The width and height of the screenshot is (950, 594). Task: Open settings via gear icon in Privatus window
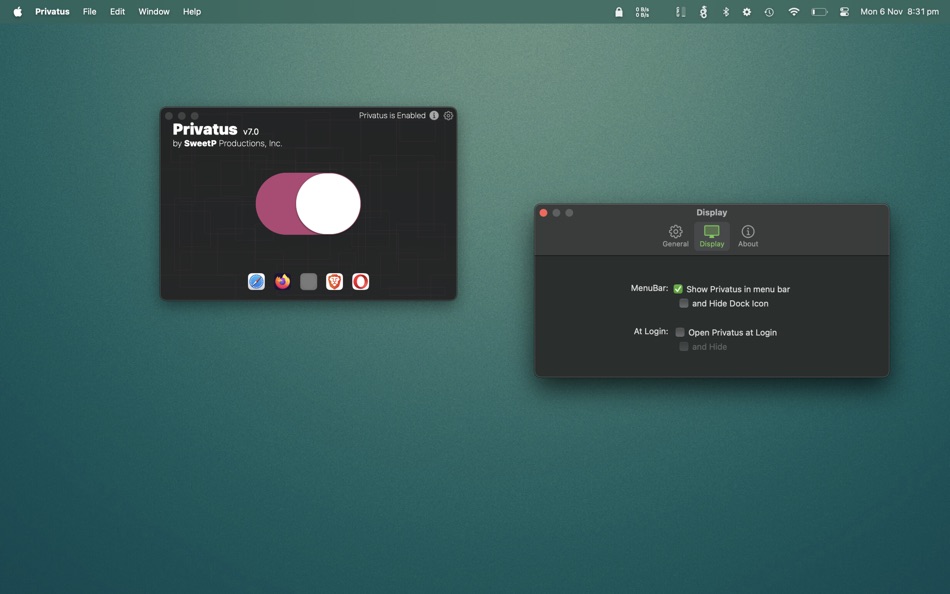[448, 115]
